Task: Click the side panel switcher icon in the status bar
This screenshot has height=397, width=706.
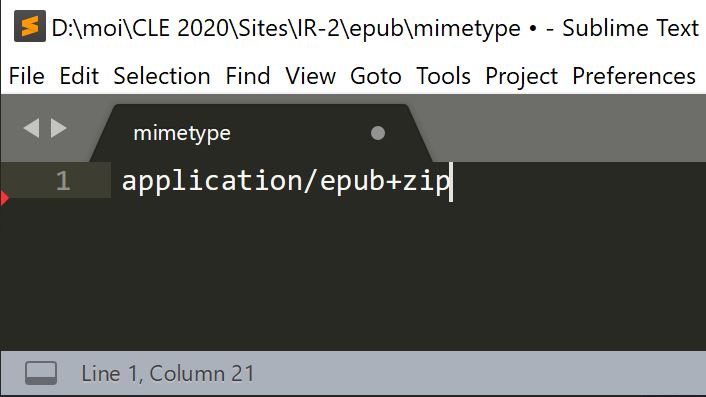Action: coord(41,373)
